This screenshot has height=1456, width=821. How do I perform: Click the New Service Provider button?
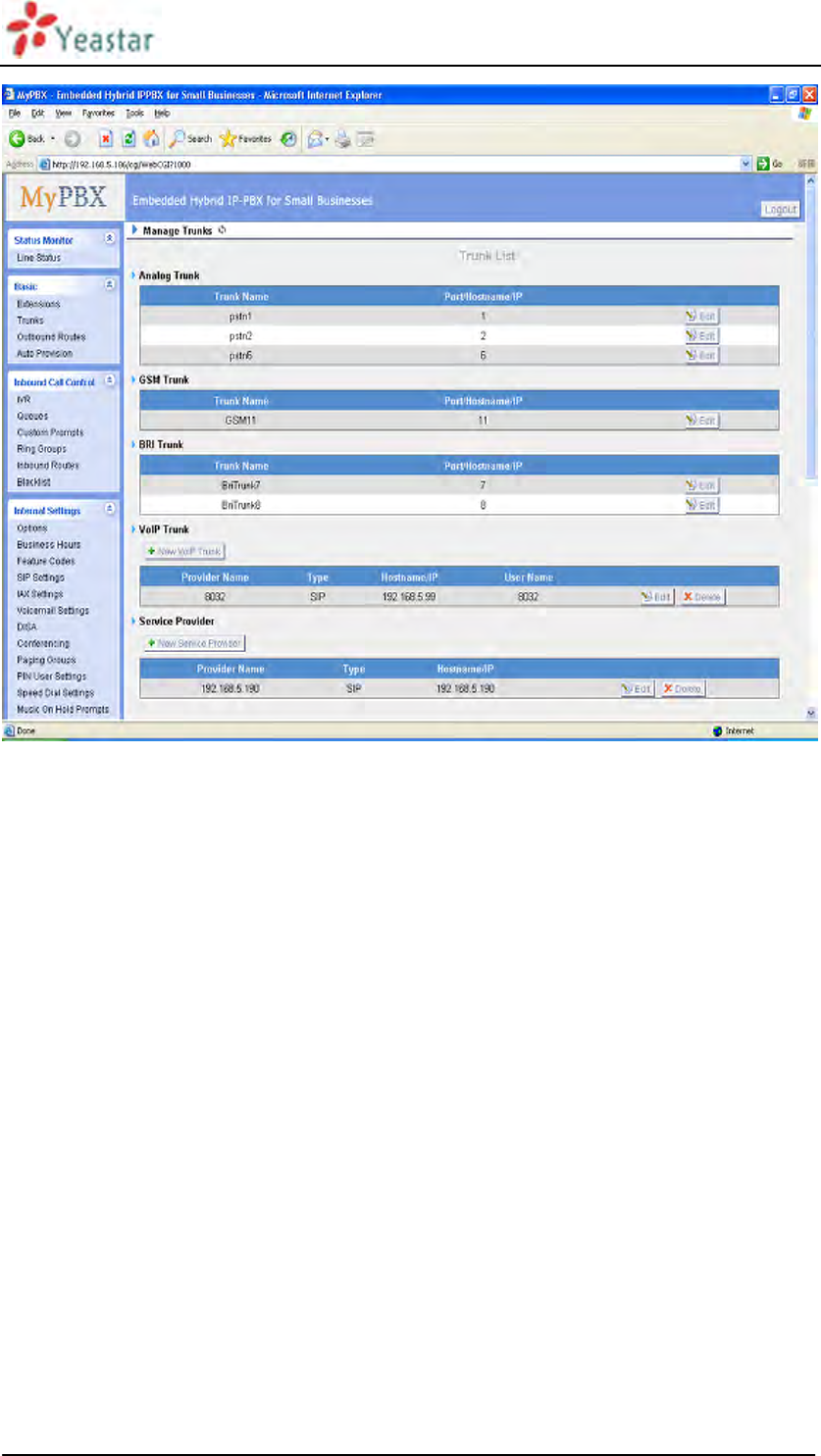coord(194,643)
